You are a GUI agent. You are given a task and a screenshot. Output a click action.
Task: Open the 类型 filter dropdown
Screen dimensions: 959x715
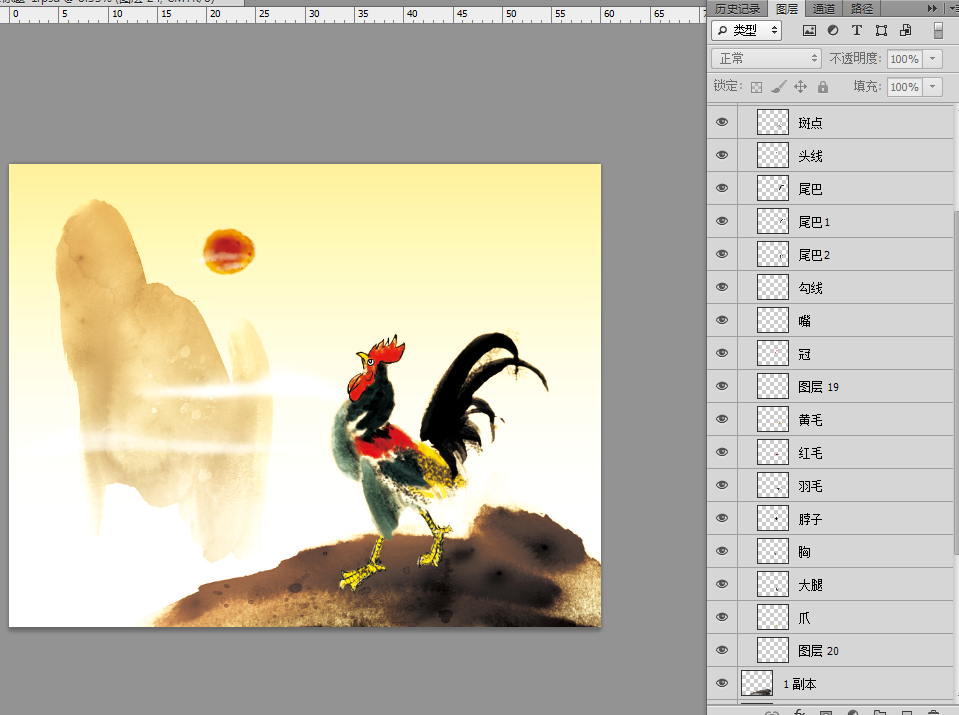pyautogui.click(x=747, y=30)
